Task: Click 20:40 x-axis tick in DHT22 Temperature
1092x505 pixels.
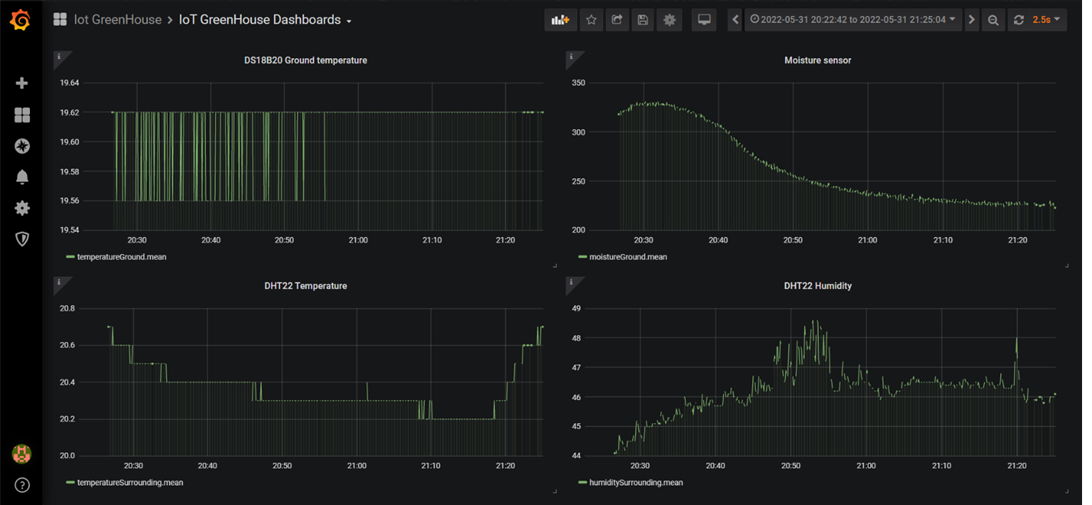Action: tap(208, 465)
